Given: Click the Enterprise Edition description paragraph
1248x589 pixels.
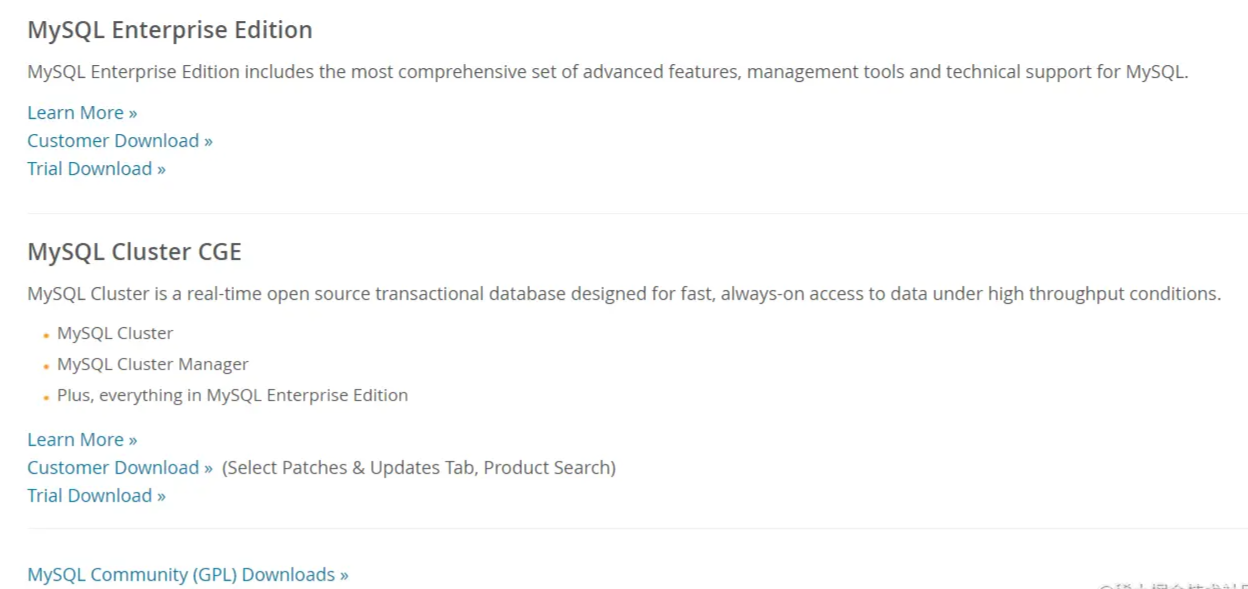Looking at the screenshot, I should pos(607,72).
